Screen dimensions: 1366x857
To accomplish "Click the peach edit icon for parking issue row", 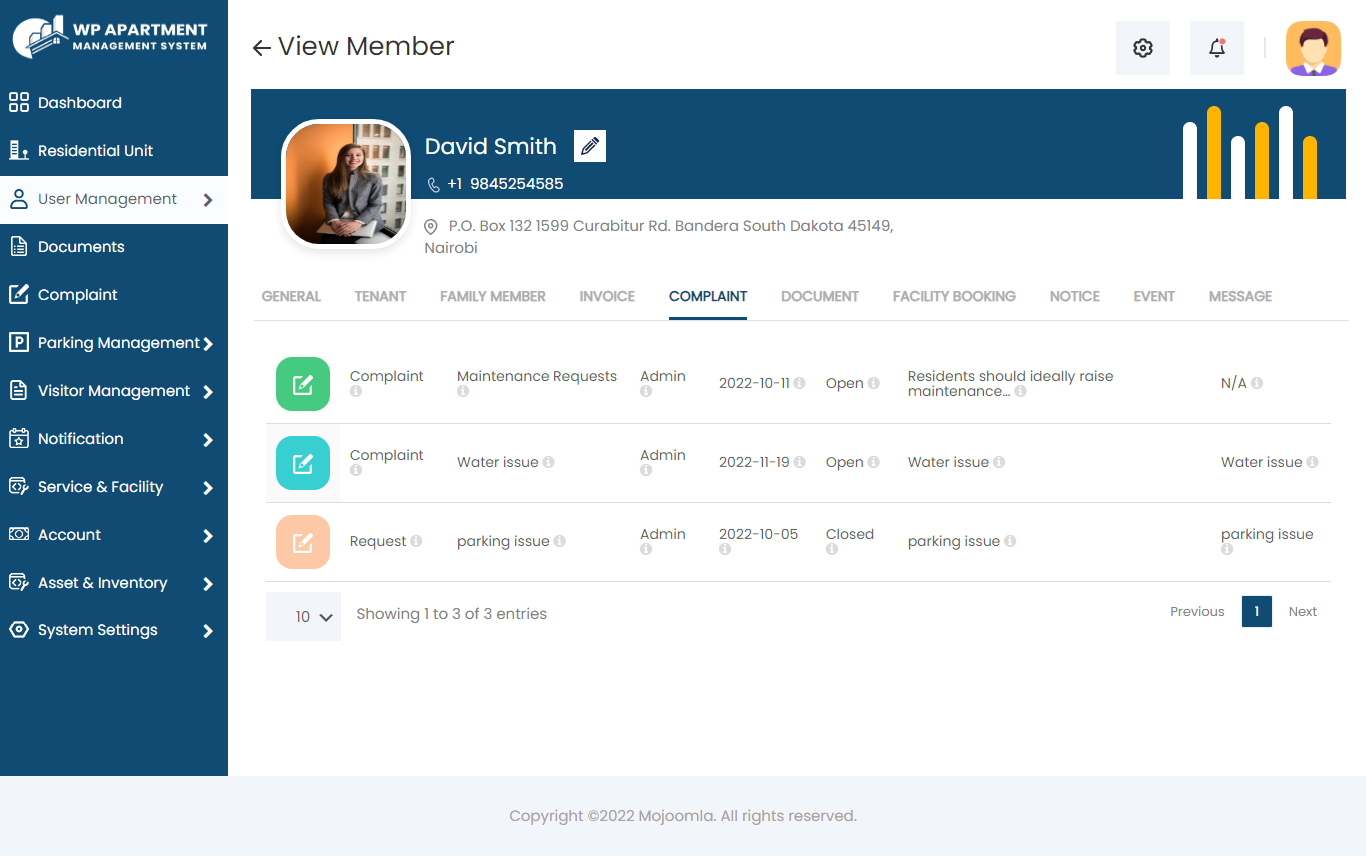I will 303,542.
